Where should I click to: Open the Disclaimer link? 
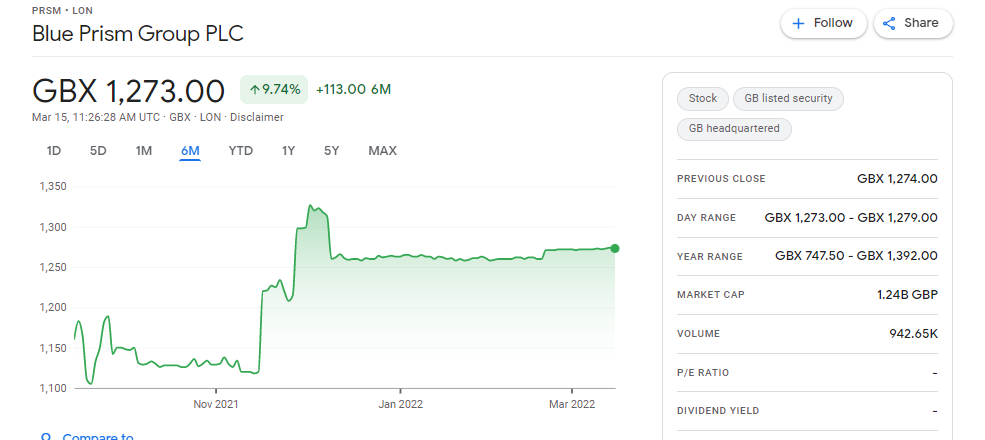click(x=257, y=118)
